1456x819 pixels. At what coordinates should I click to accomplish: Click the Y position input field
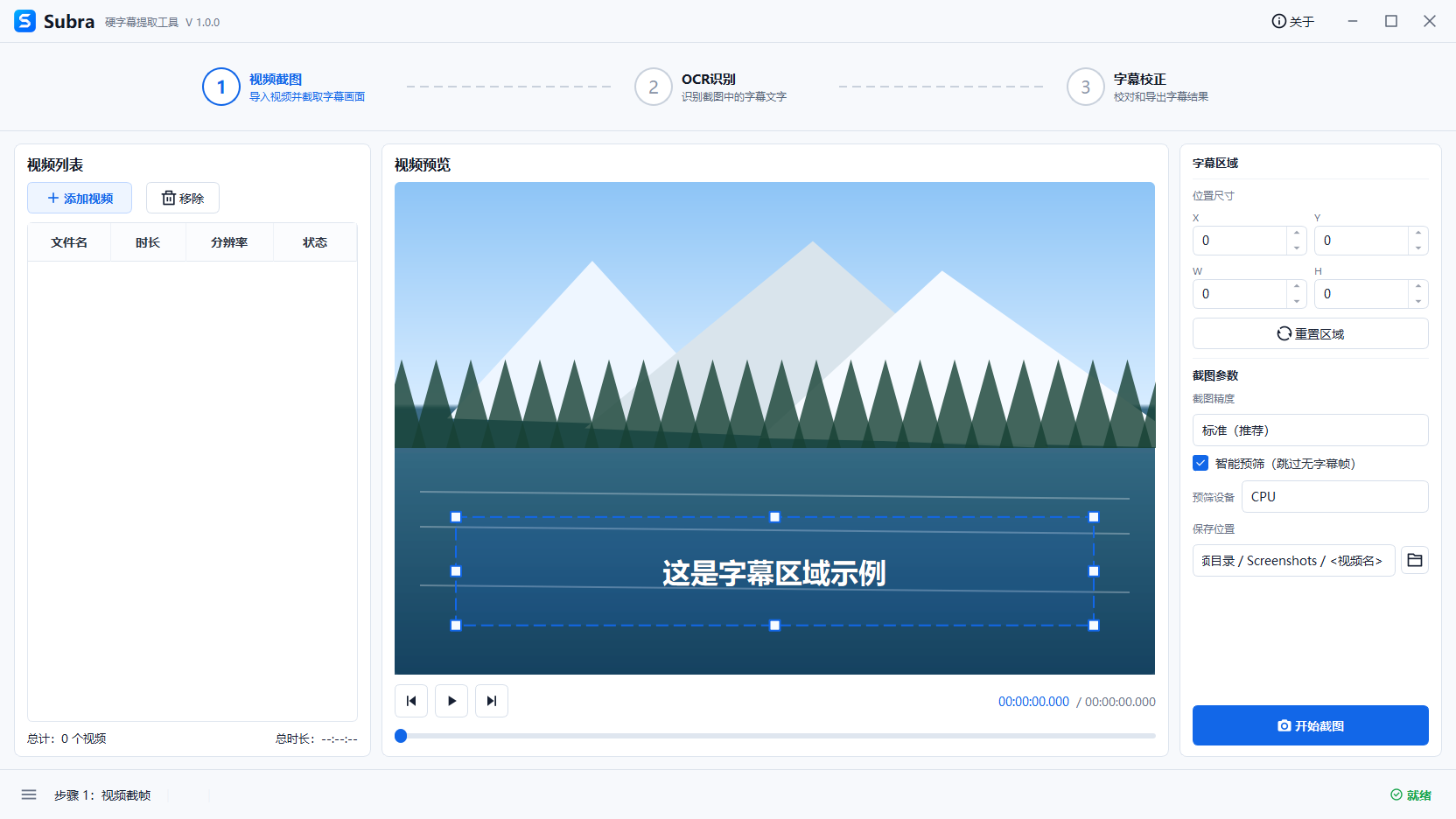[1361, 241]
